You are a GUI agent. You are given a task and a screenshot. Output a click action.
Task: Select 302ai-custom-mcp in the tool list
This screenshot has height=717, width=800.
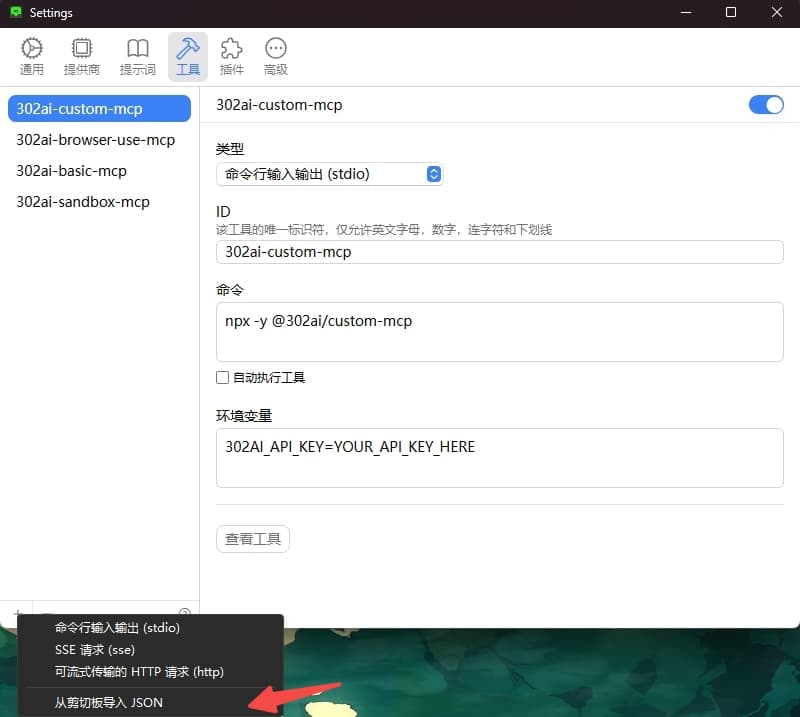coord(99,109)
